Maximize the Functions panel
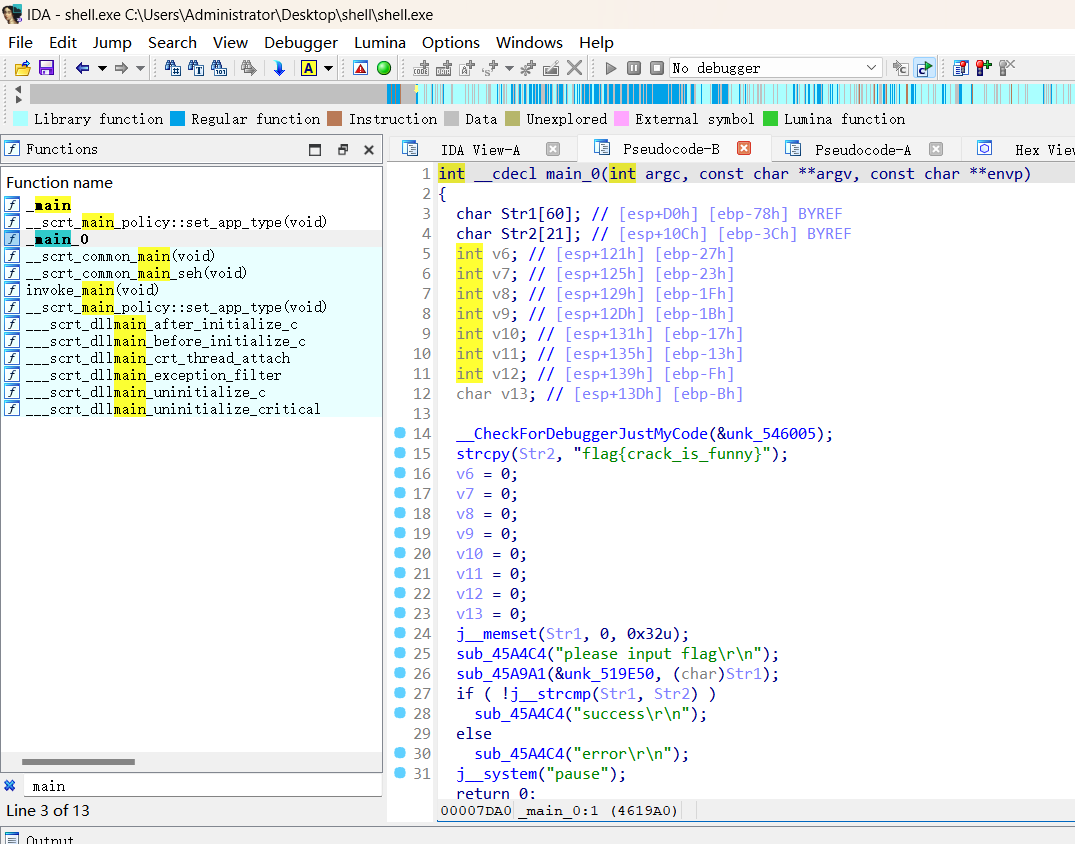Viewport: 1075px width, 844px height. pyautogui.click(x=315, y=149)
